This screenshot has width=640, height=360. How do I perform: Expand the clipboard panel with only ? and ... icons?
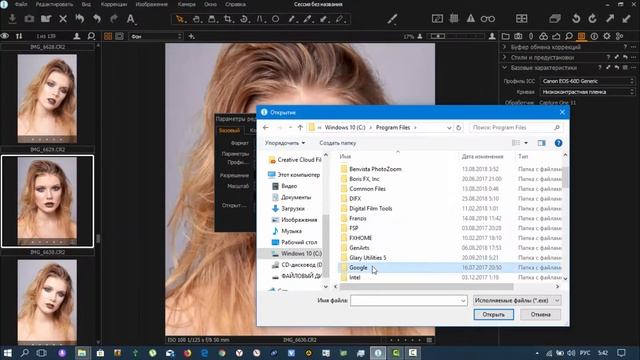pyautogui.click(x=504, y=47)
